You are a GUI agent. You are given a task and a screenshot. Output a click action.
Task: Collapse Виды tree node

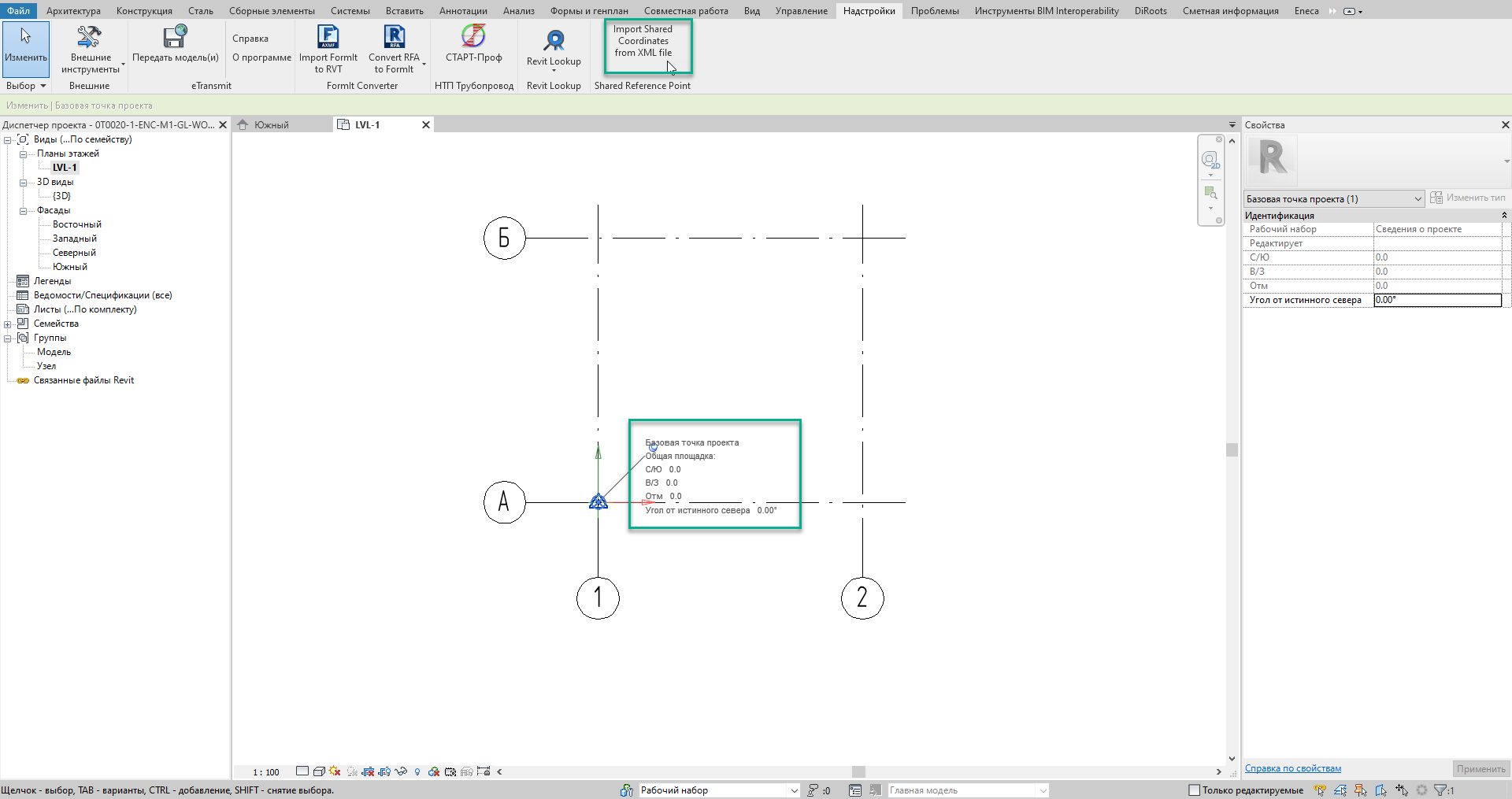(x=8, y=140)
